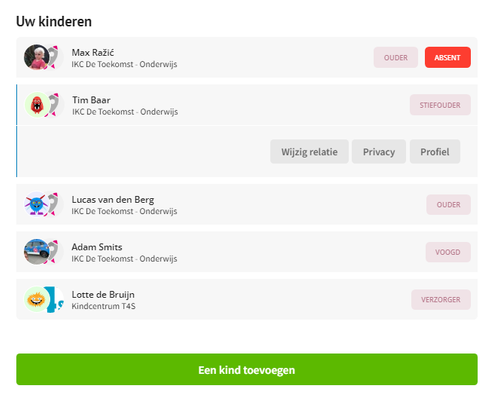Click the VOOGD badge for Adam Smits
This screenshot has width=500, height=401.
tap(448, 252)
